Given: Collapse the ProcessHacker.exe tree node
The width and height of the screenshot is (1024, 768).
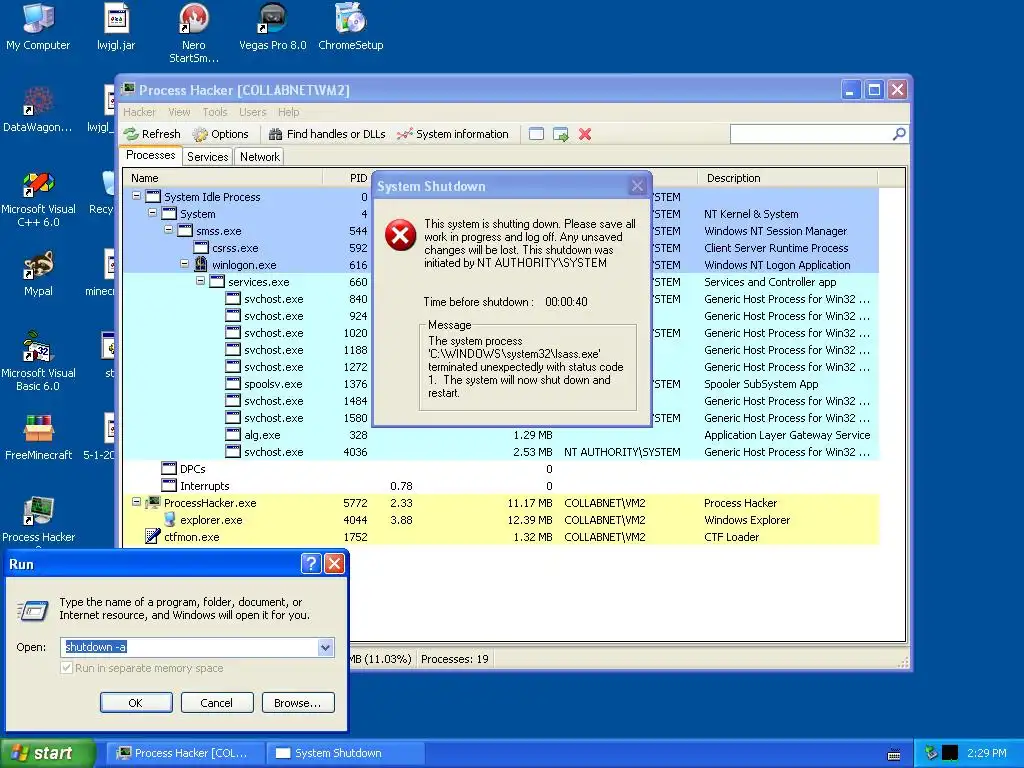Looking at the screenshot, I should (x=136, y=502).
